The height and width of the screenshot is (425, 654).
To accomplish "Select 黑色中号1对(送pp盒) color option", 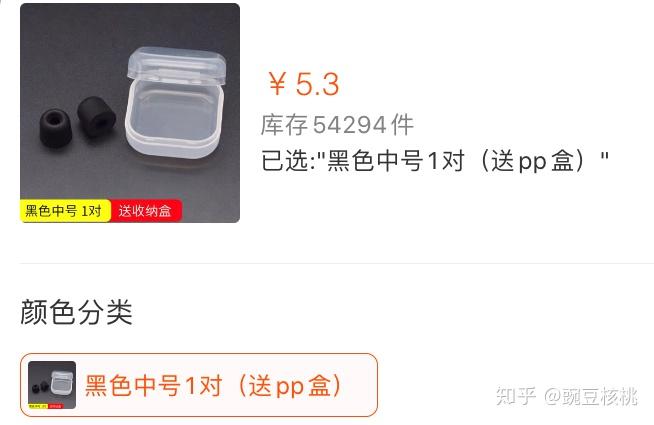I will pos(199,385).
